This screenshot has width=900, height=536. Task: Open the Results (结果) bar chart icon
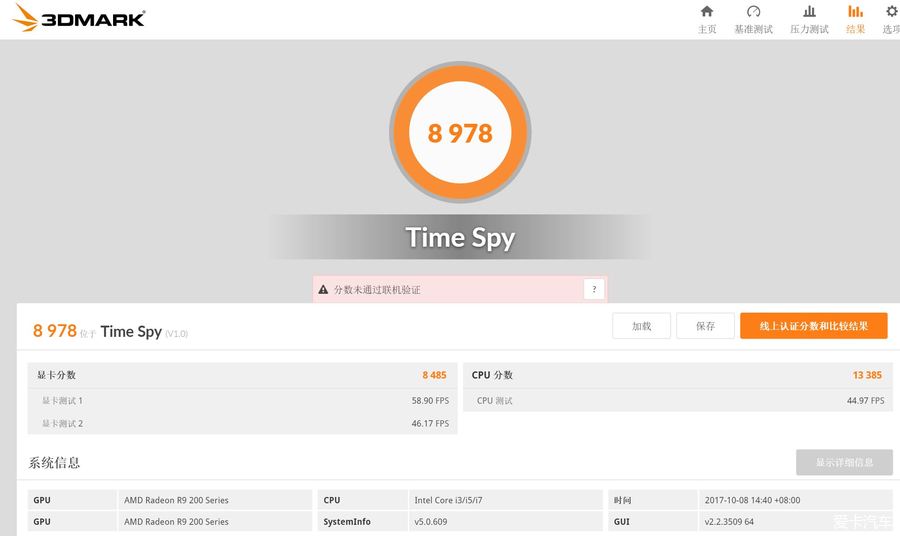tap(855, 11)
